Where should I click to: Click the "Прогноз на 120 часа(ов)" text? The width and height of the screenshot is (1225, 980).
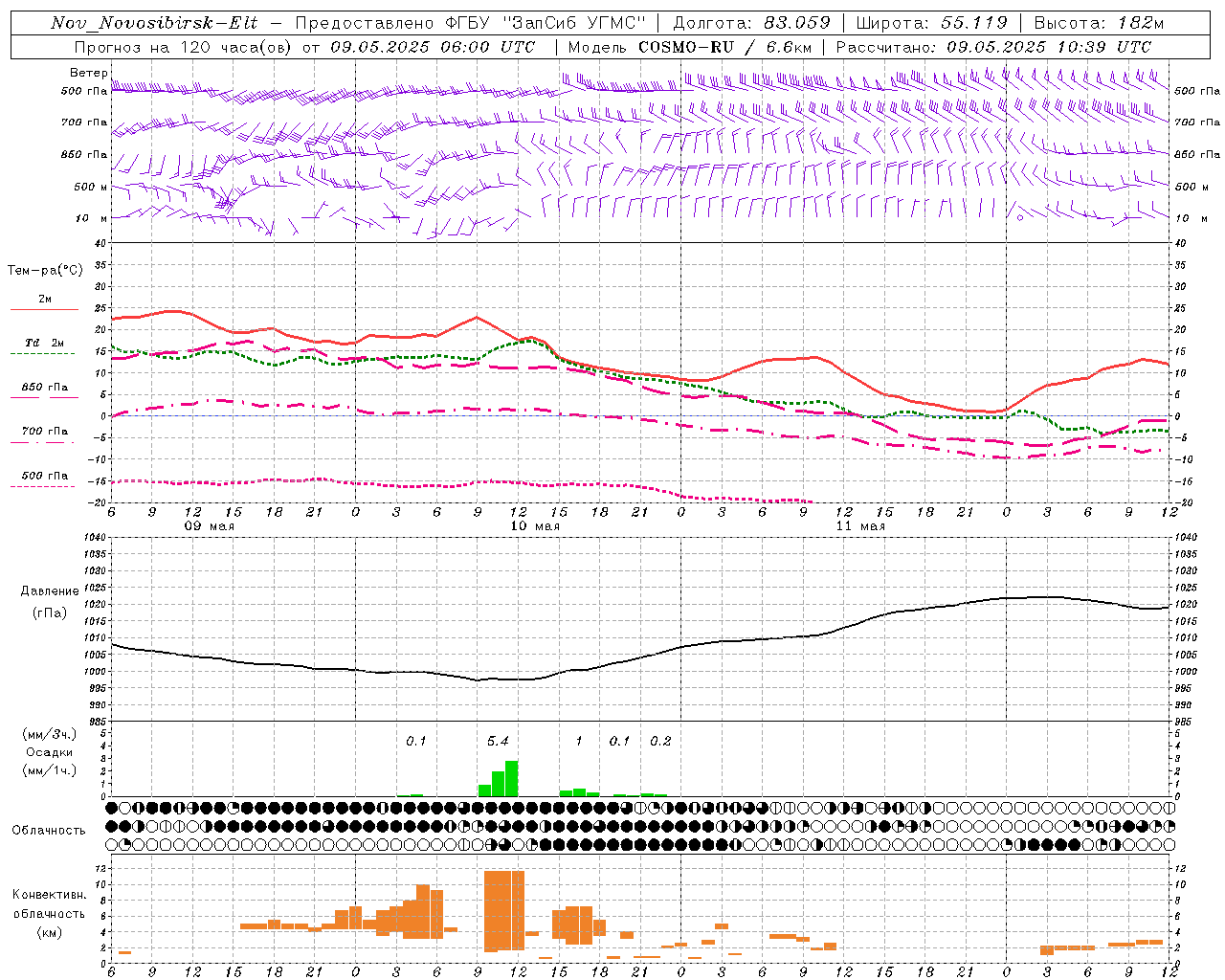click(183, 47)
